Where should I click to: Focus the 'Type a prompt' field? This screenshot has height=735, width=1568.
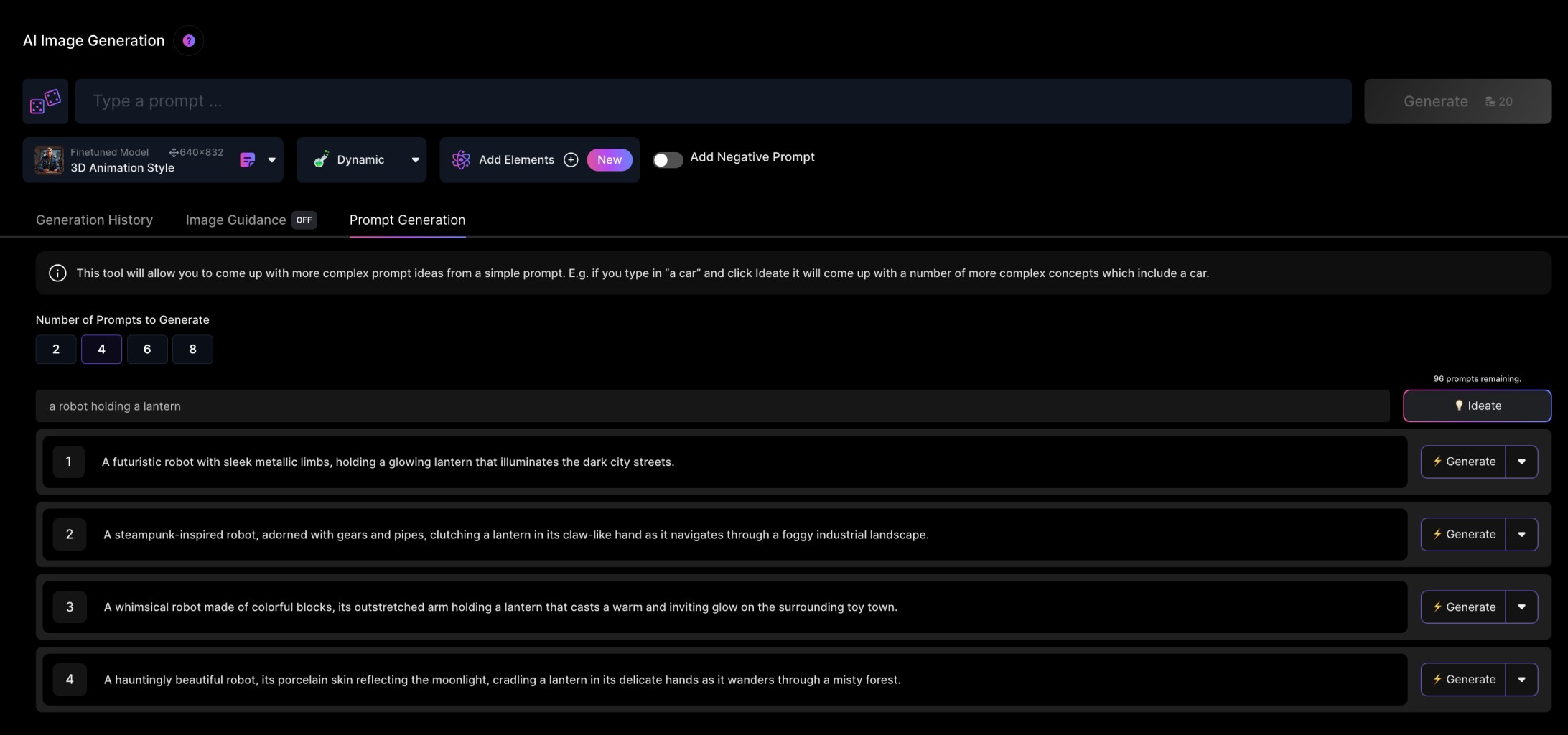(713, 101)
